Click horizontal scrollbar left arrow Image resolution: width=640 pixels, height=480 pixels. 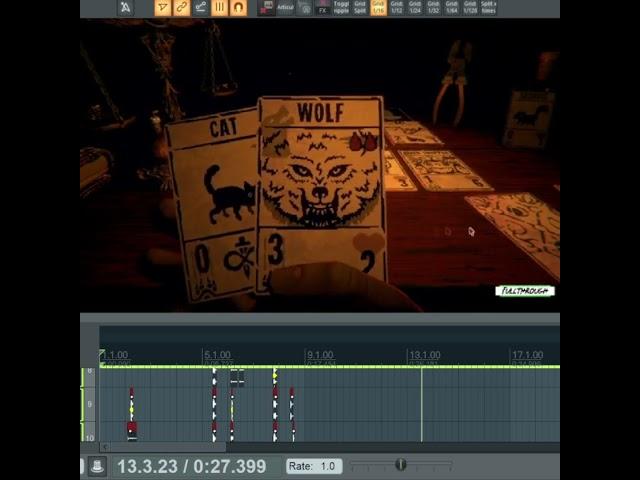105,447
